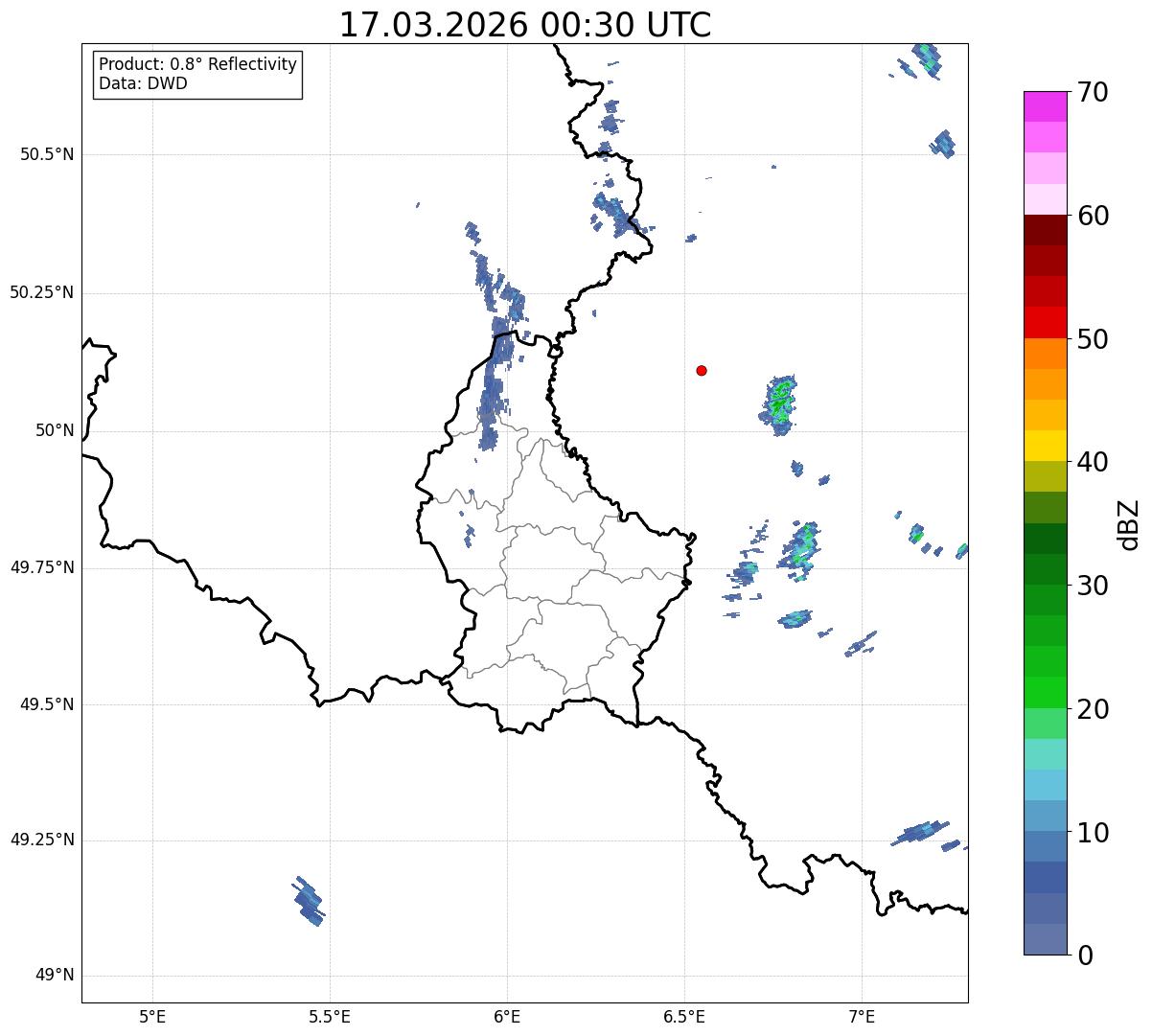Click the olive colorbar segment below 40
The image size is (1152, 1036).
tap(1046, 476)
